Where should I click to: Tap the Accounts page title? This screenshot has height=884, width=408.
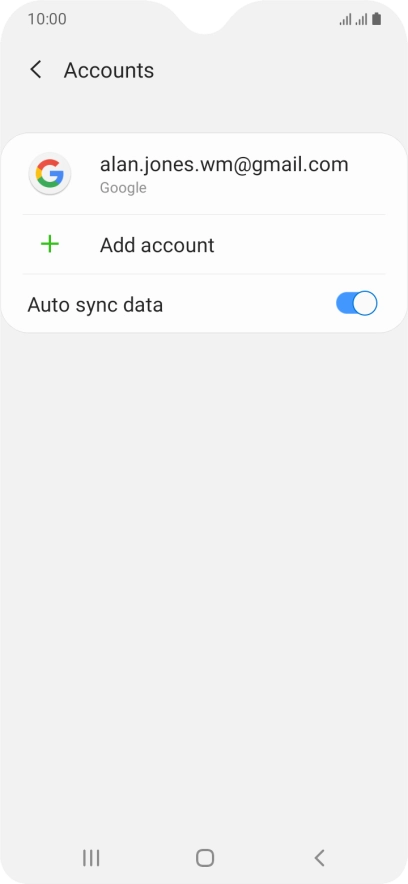tap(109, 70)
